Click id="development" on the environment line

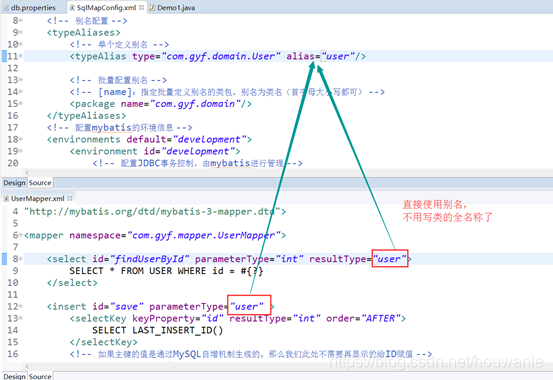tap(189, 151)
